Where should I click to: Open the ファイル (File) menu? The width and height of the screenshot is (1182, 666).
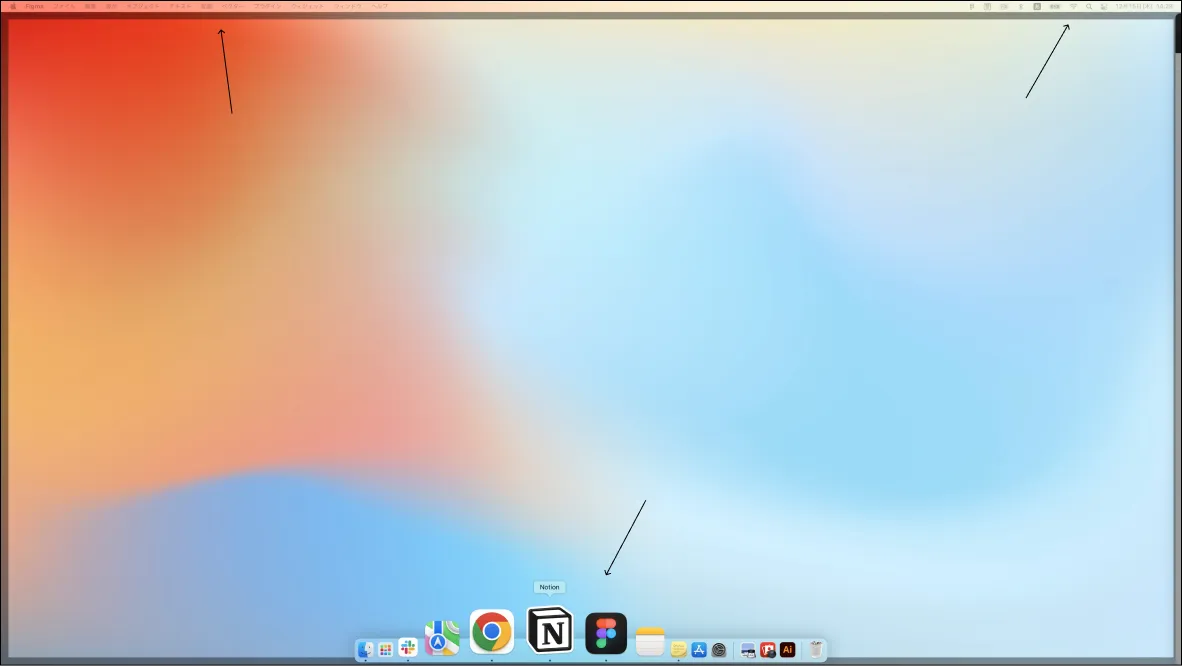63,6
